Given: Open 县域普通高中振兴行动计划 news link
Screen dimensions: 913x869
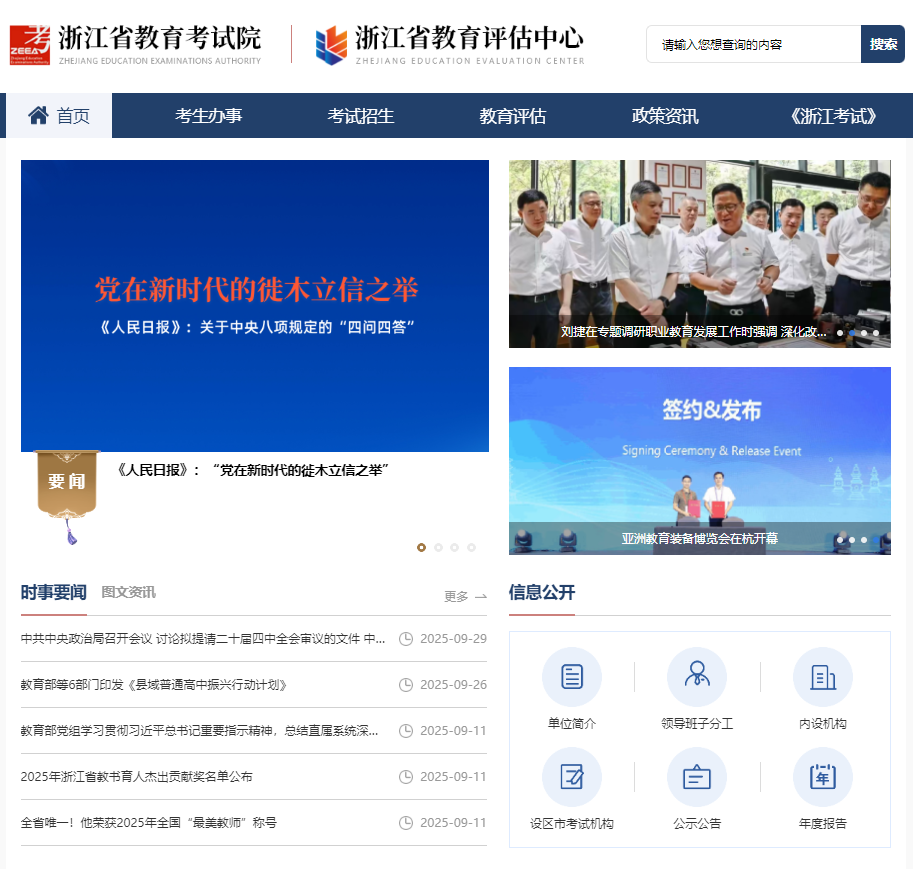Looking at the screenshot, I should [x=154, y=685].
